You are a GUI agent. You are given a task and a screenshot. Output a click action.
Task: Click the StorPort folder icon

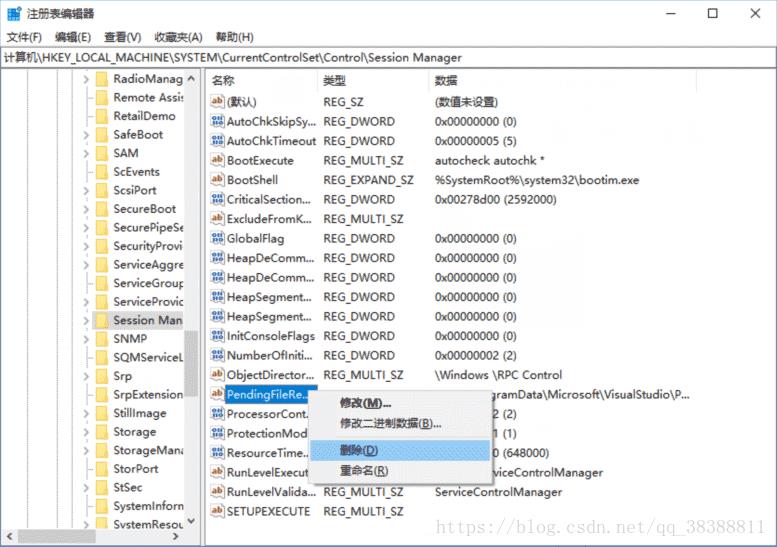[100, 469]
